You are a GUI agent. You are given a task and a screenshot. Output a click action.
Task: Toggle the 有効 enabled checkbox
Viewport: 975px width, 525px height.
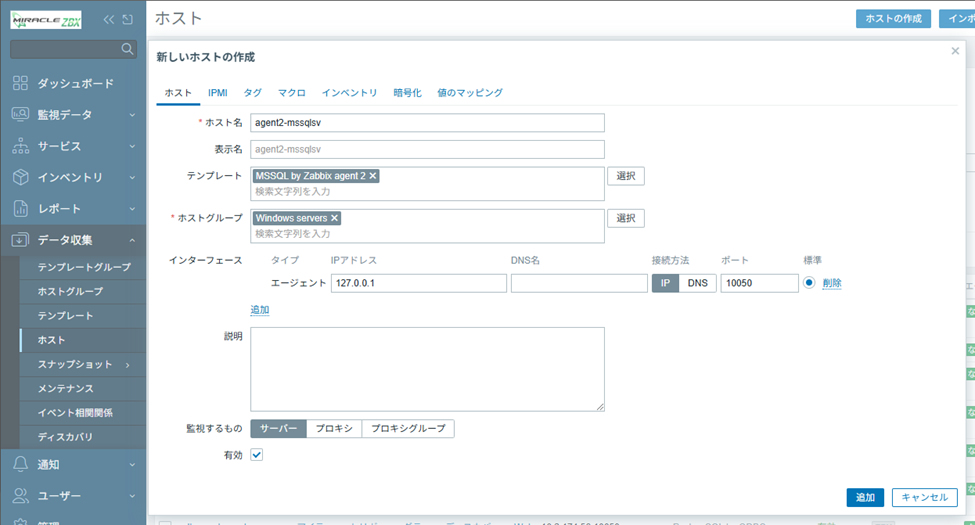click(x=257, y=455)
